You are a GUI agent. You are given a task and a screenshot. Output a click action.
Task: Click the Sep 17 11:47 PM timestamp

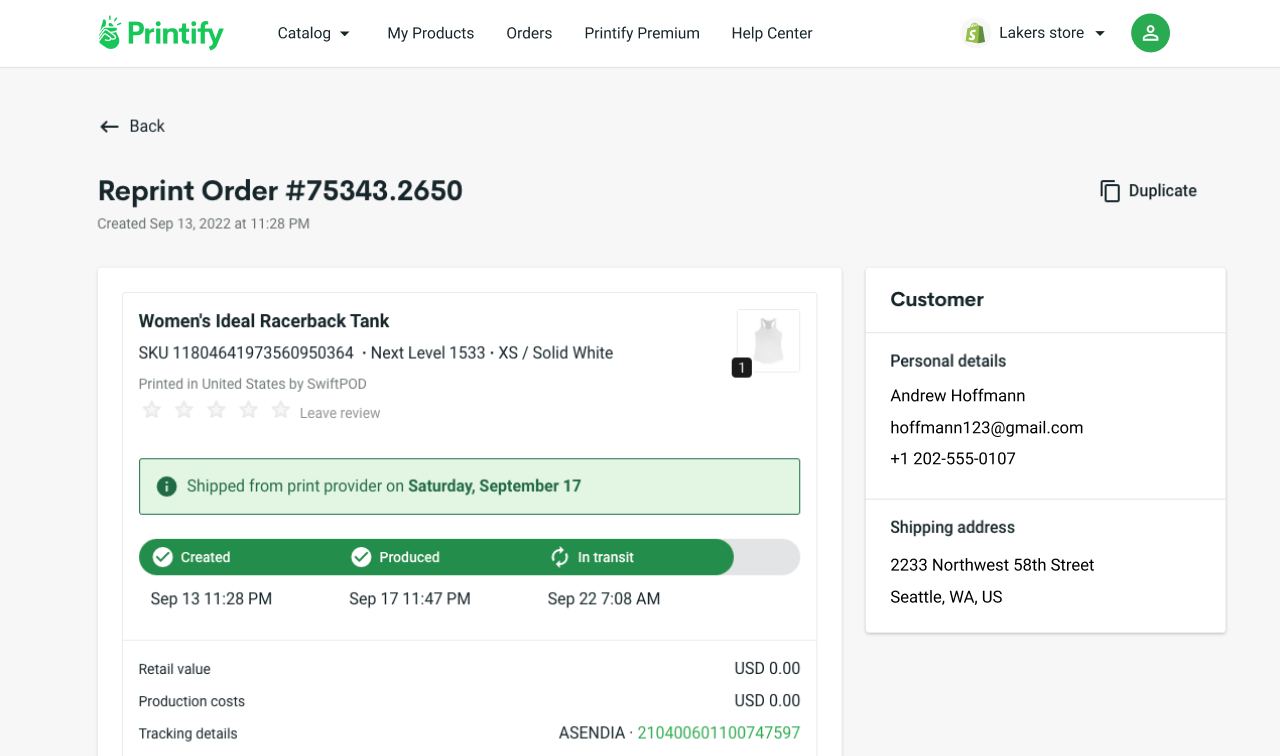pos(410,599)
